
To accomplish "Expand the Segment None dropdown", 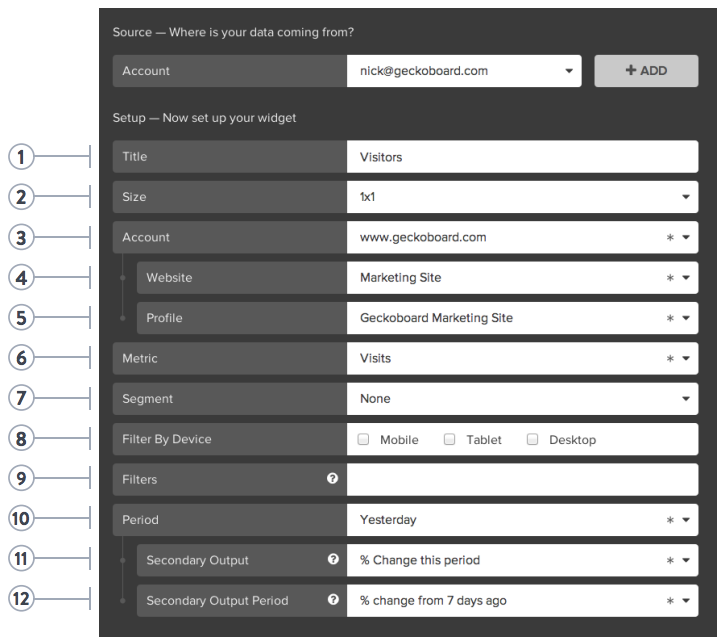I will 522,399.
